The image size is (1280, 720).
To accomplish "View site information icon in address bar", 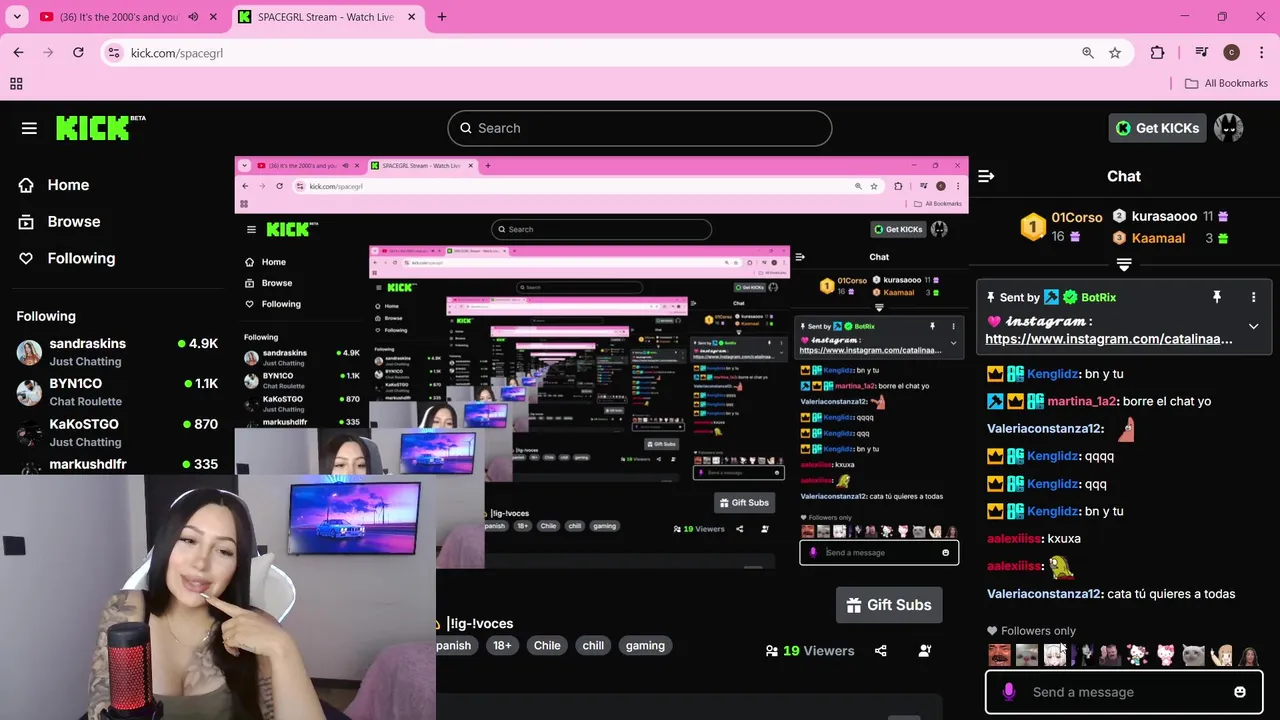I will pyautogui.click(x=113, y=53).
